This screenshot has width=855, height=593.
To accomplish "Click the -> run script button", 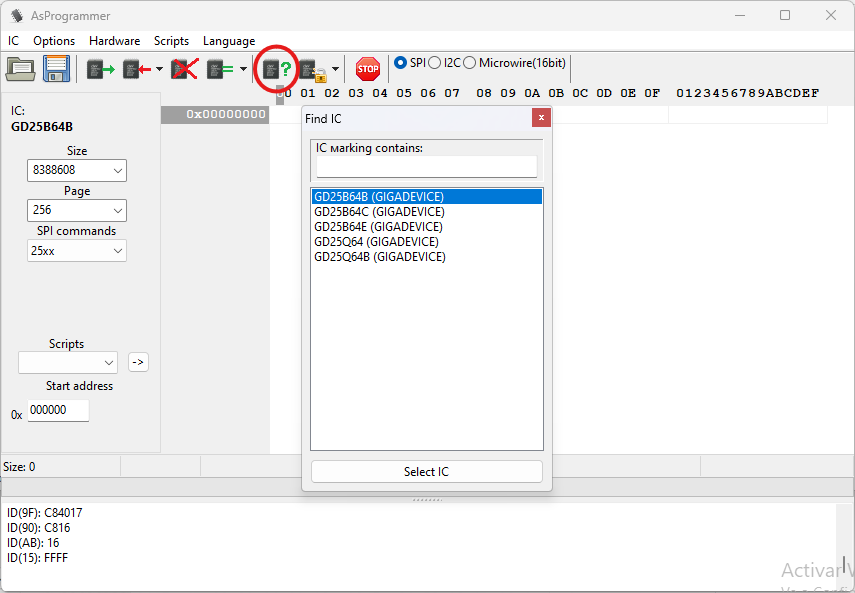I will pos(139,362).
